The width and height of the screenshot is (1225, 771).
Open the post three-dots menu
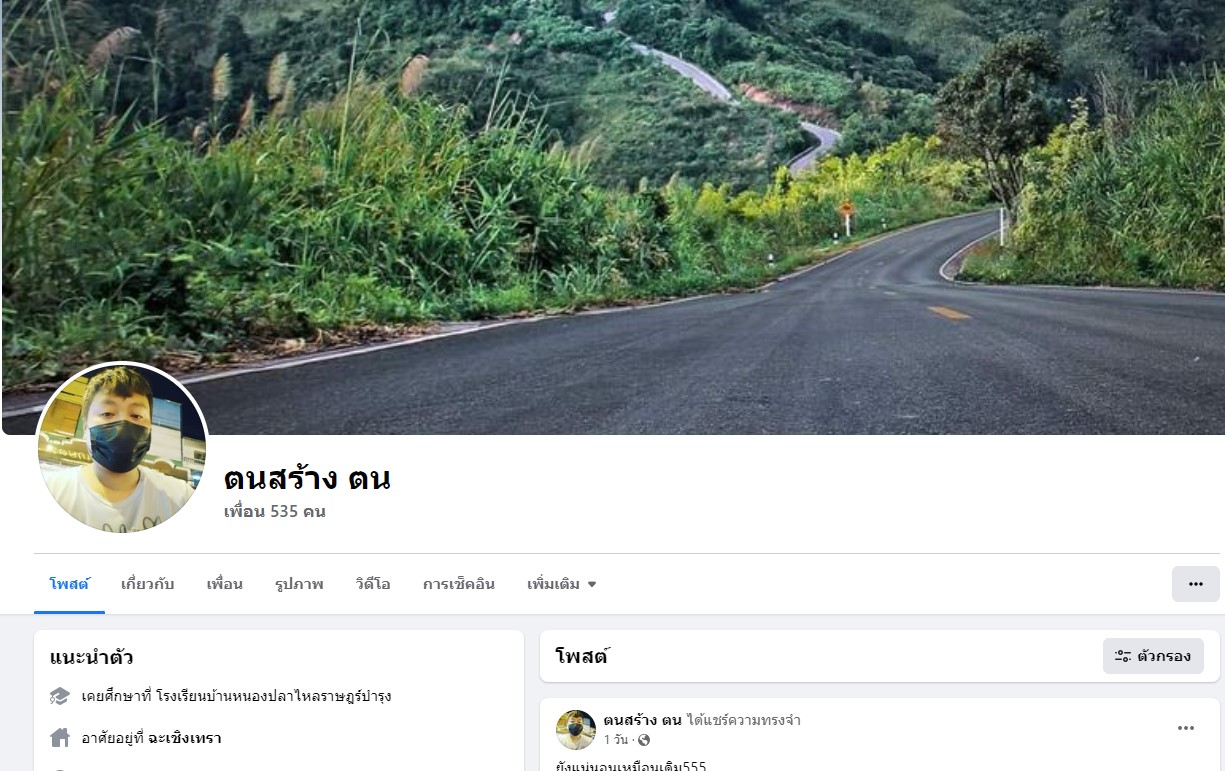[x=1186, y=728]
